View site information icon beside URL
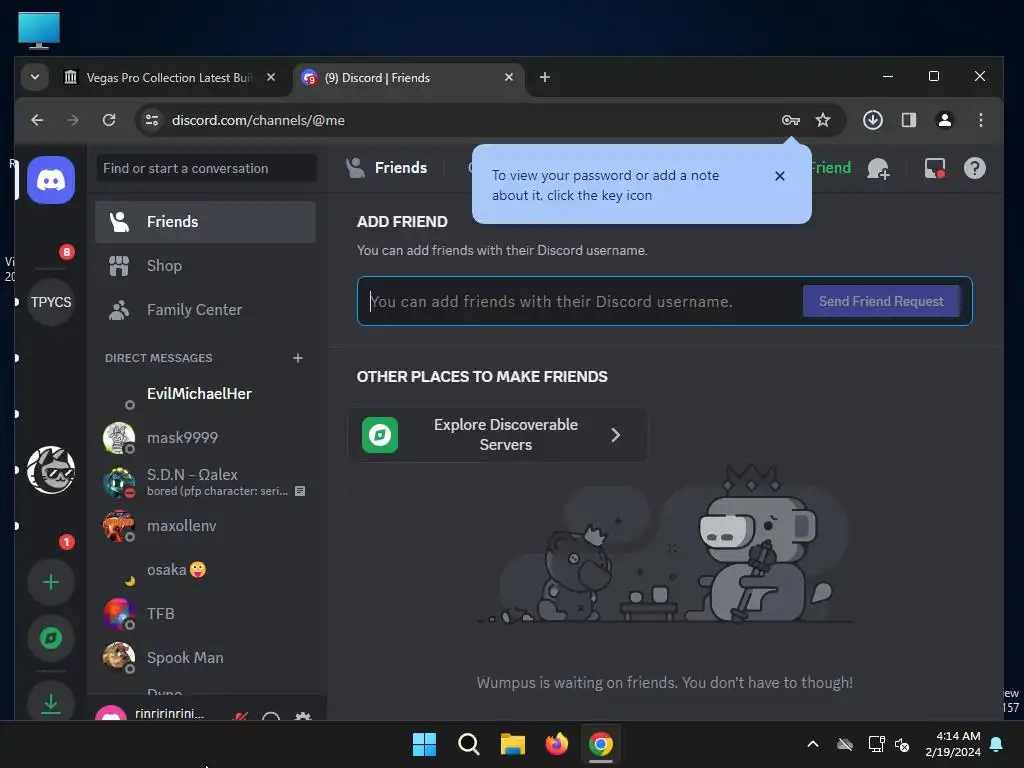Viewport: 1024px width, 768px height. click(x=152, y=120)
